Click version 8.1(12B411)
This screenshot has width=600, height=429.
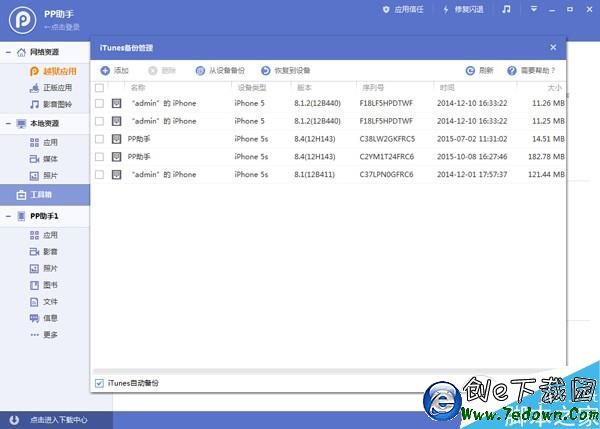(314, 175)
